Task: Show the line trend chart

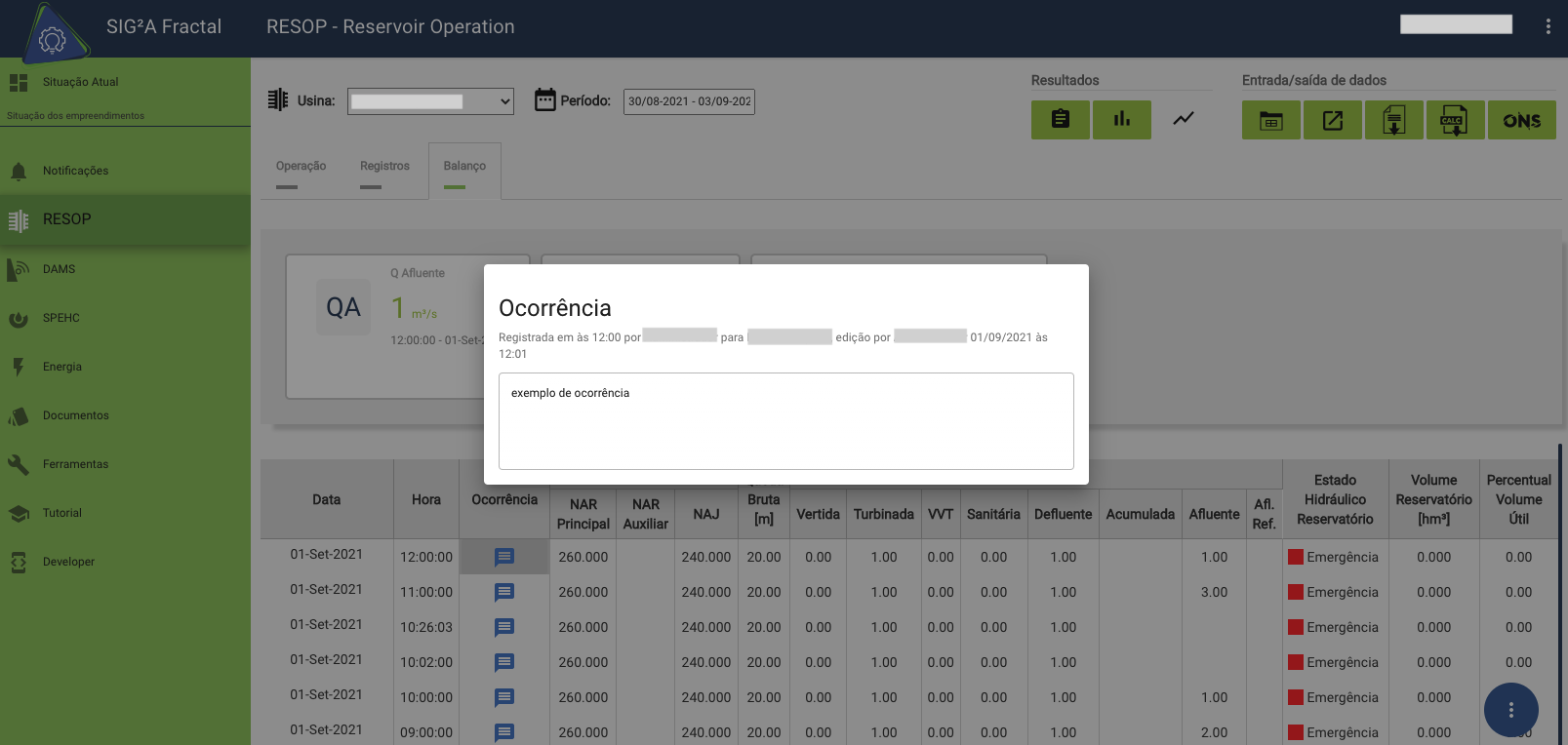Action: click(x=1183, y=119)
